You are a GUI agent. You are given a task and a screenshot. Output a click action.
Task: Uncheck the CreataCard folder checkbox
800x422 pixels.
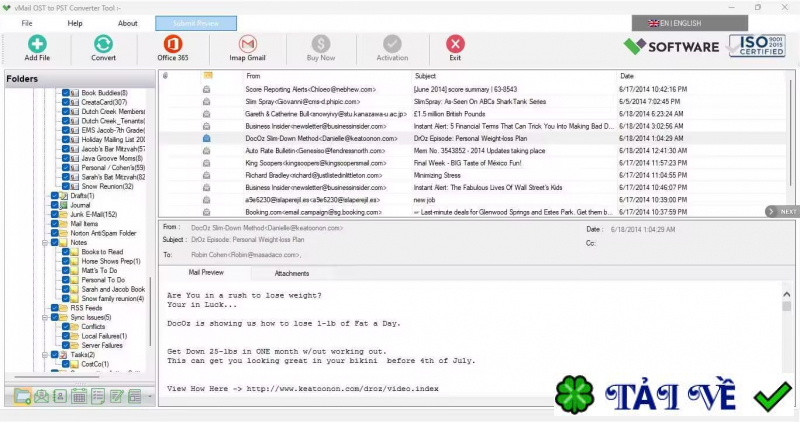point(66,102)
